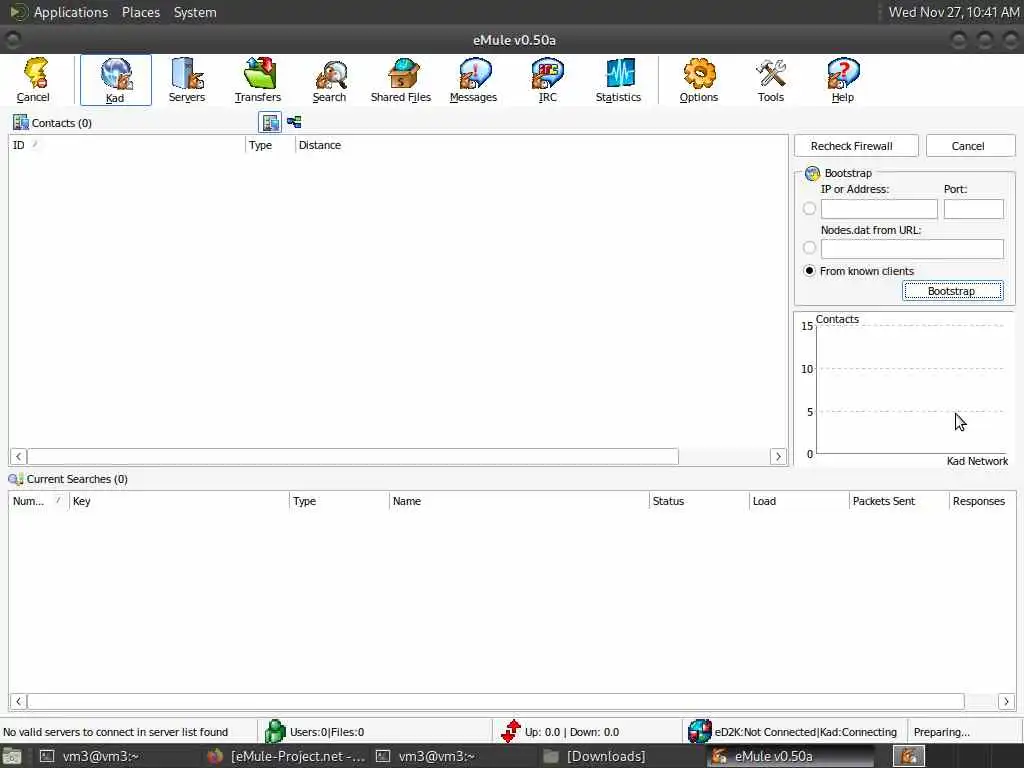1024x768 pixels.
Task: Open the Statistics toolbar icon
Action: [618, 80]
